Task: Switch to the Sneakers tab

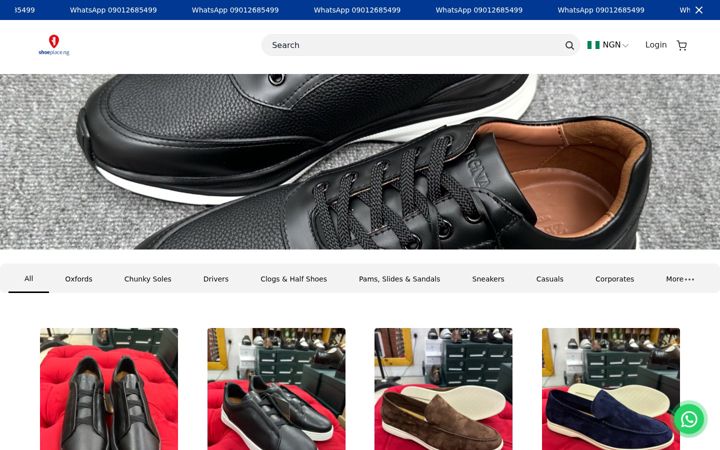Action: point(488,279)
